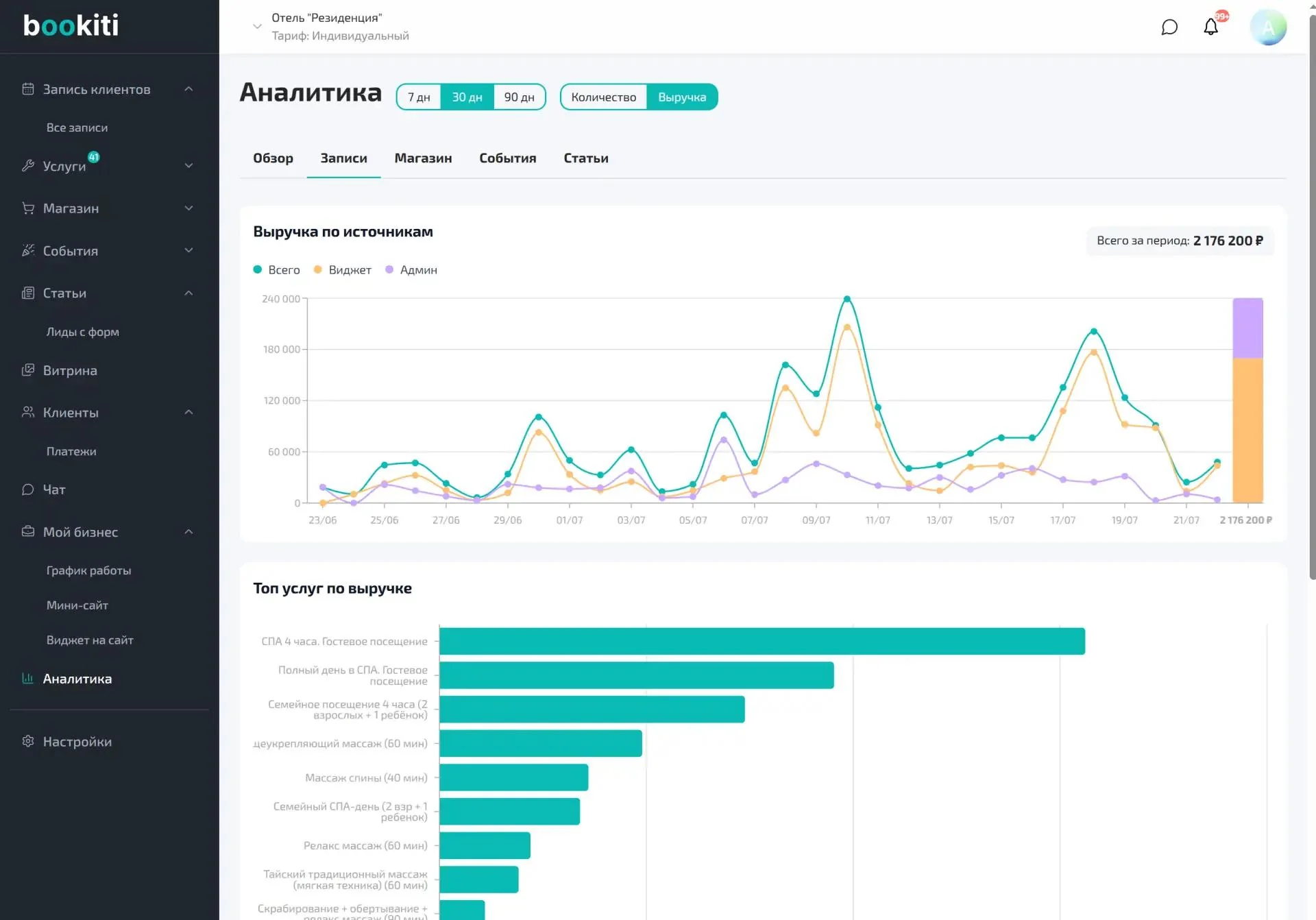Switch metric to Выручка
This screenshot has width=1316, height=920.
[x=682, y=97]
